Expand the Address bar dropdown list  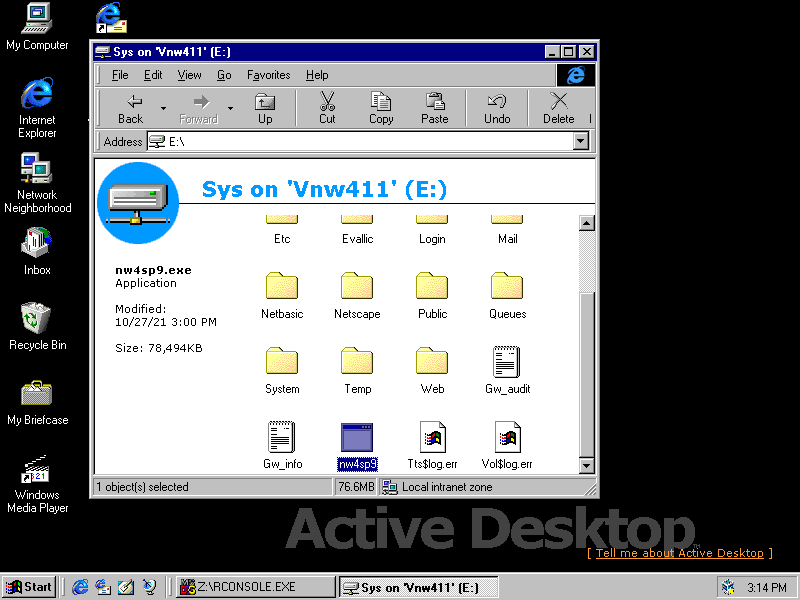(x=581, y=141)
